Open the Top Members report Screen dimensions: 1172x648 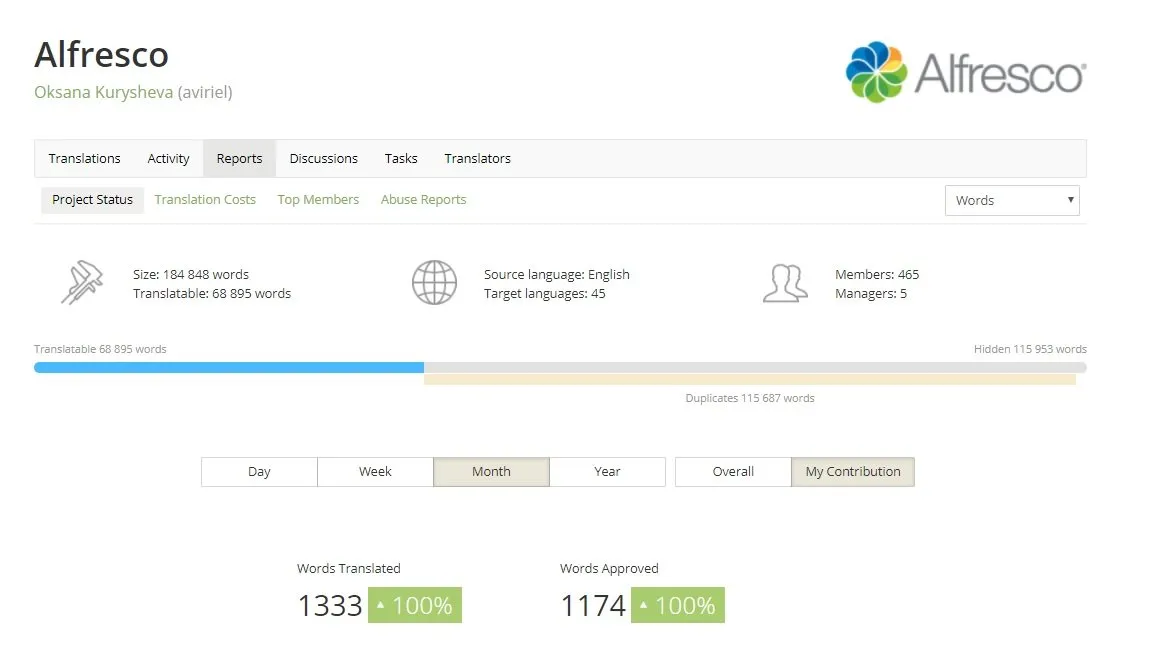pyautogui.click(x=318, y=200)
